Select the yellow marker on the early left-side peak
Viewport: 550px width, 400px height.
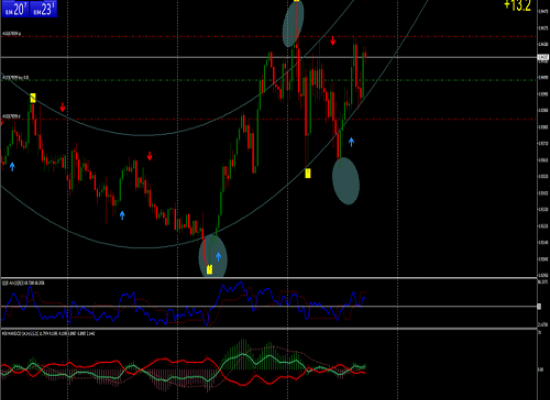coord(33,98)
